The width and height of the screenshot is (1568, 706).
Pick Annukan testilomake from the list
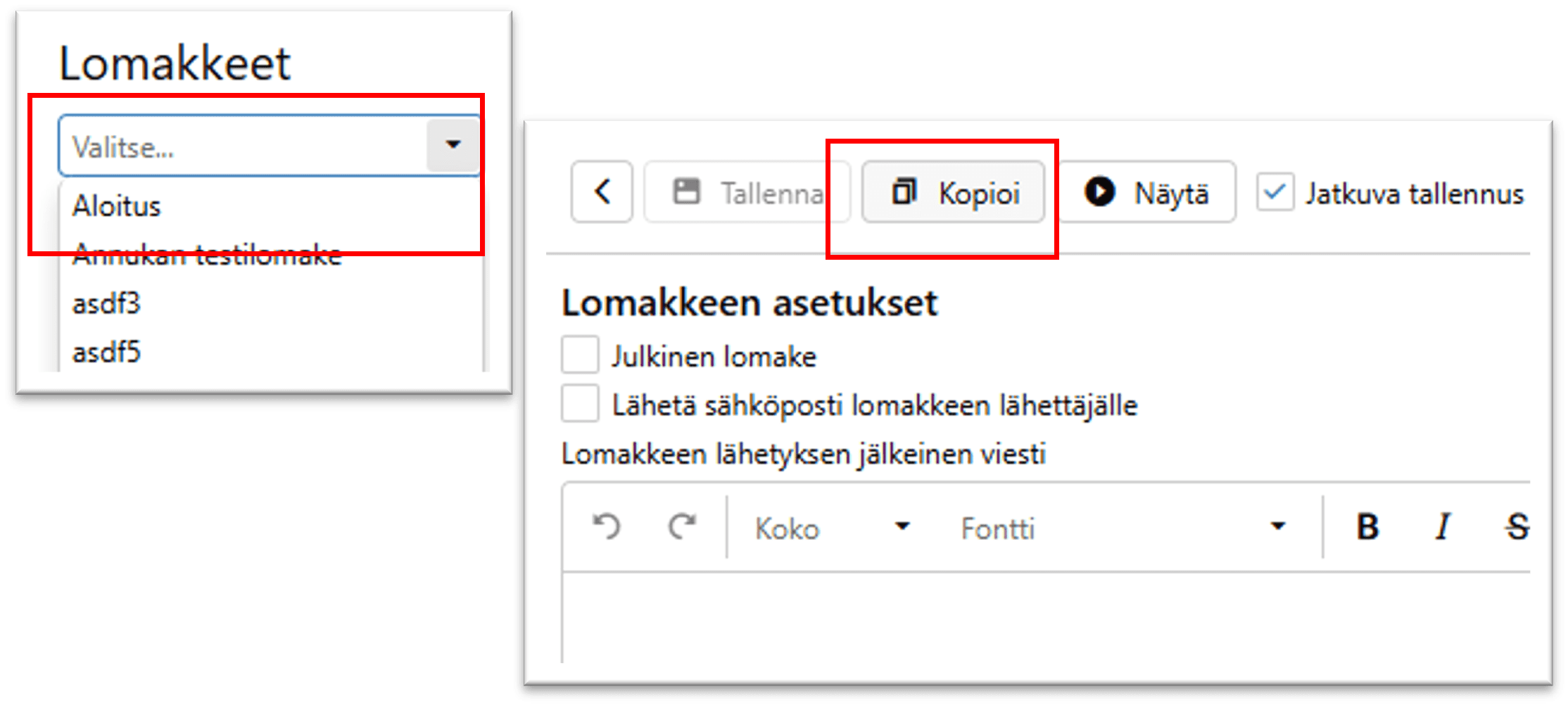206,256
